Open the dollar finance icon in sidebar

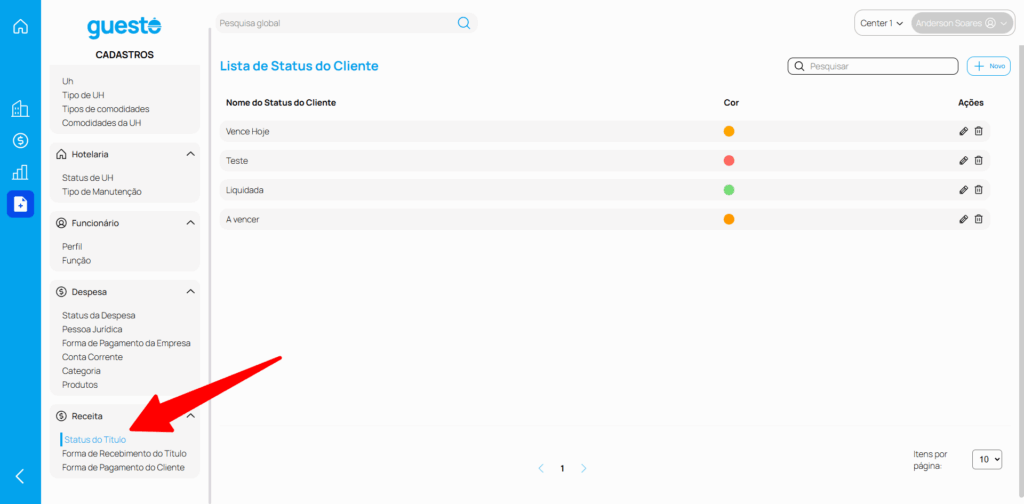tap(20, 140)
